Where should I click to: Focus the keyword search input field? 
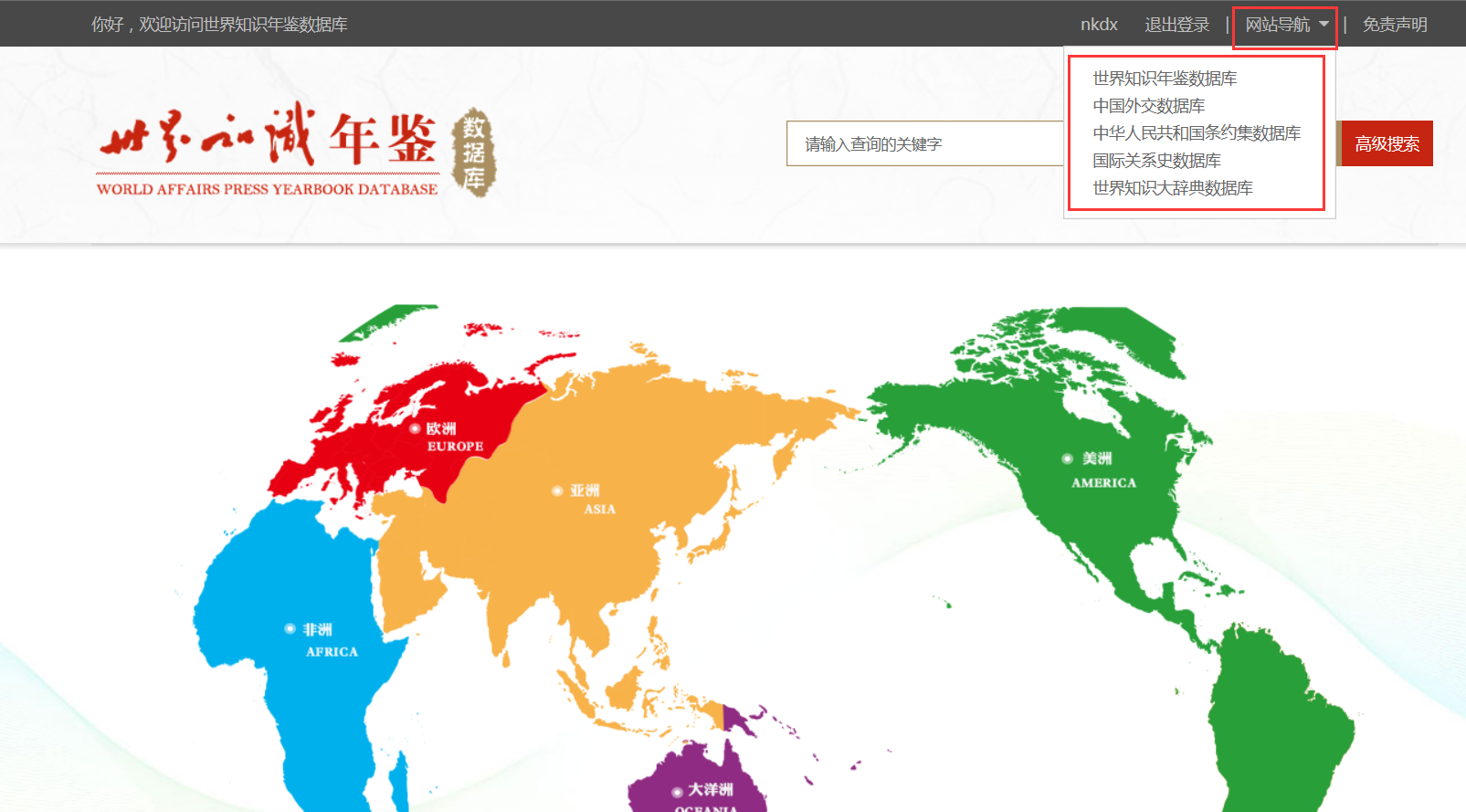[x=923, y=144]
